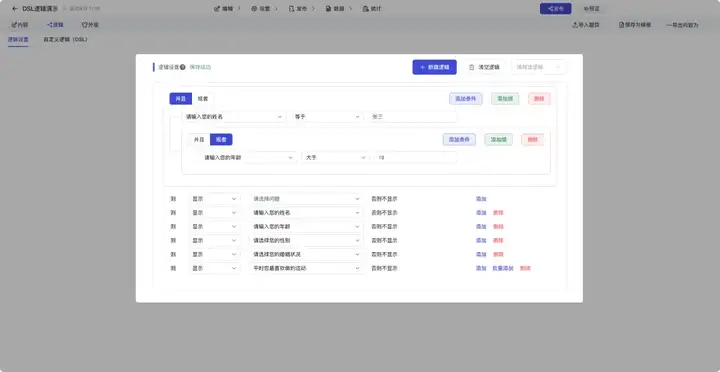Image resolution: width=720 pixels, height=372 pixels.
Task: Click the 清空逻辑 trash icon button
Action: 484,67
